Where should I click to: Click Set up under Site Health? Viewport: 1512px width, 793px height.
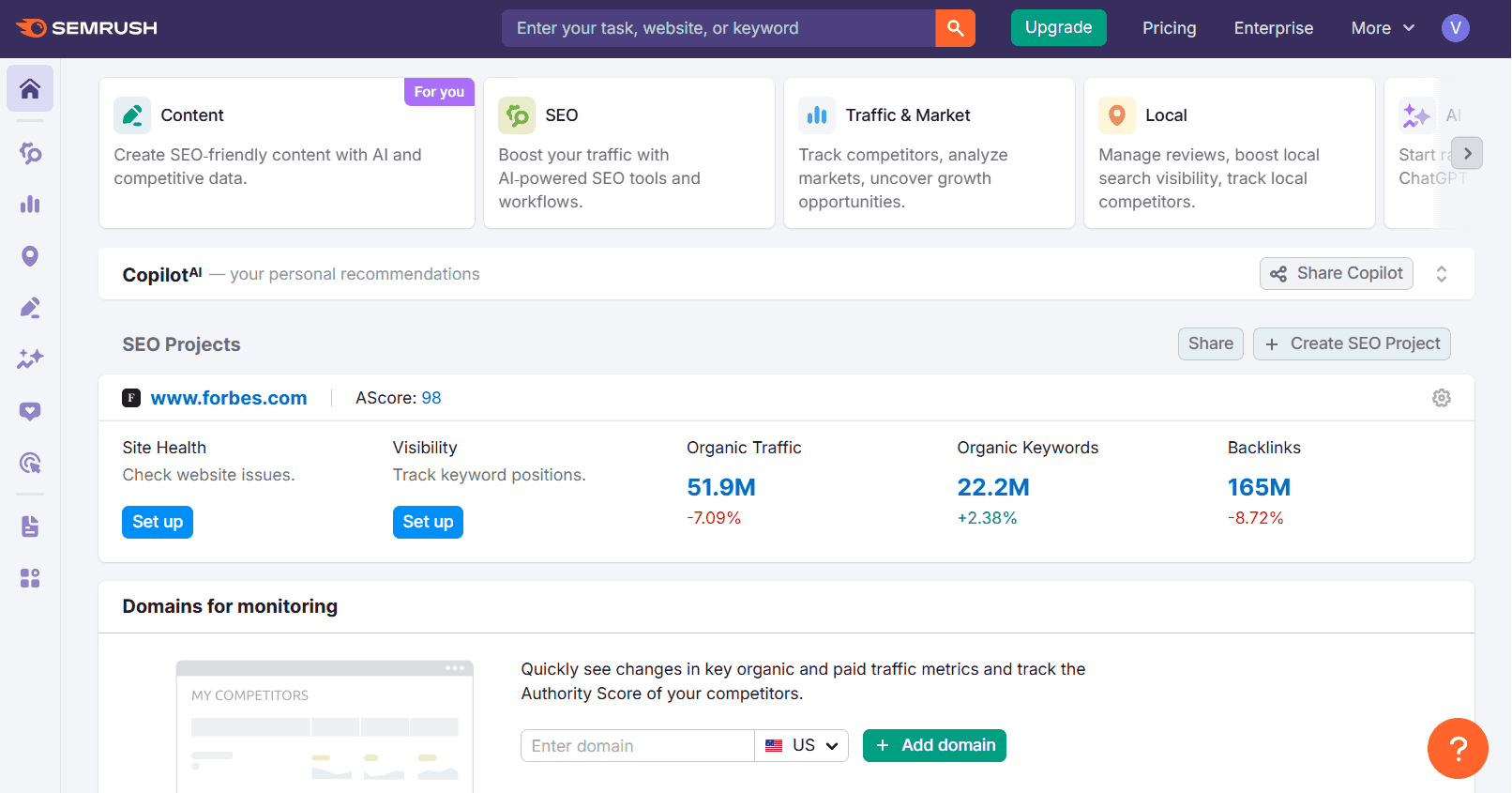click(x=158, y=522)
